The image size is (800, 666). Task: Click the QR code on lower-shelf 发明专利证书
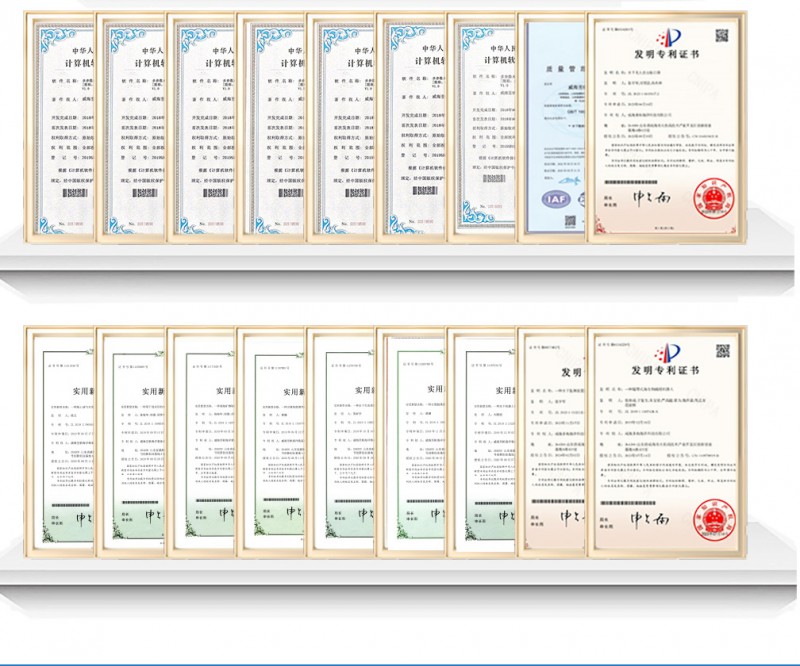coord(723,351)
